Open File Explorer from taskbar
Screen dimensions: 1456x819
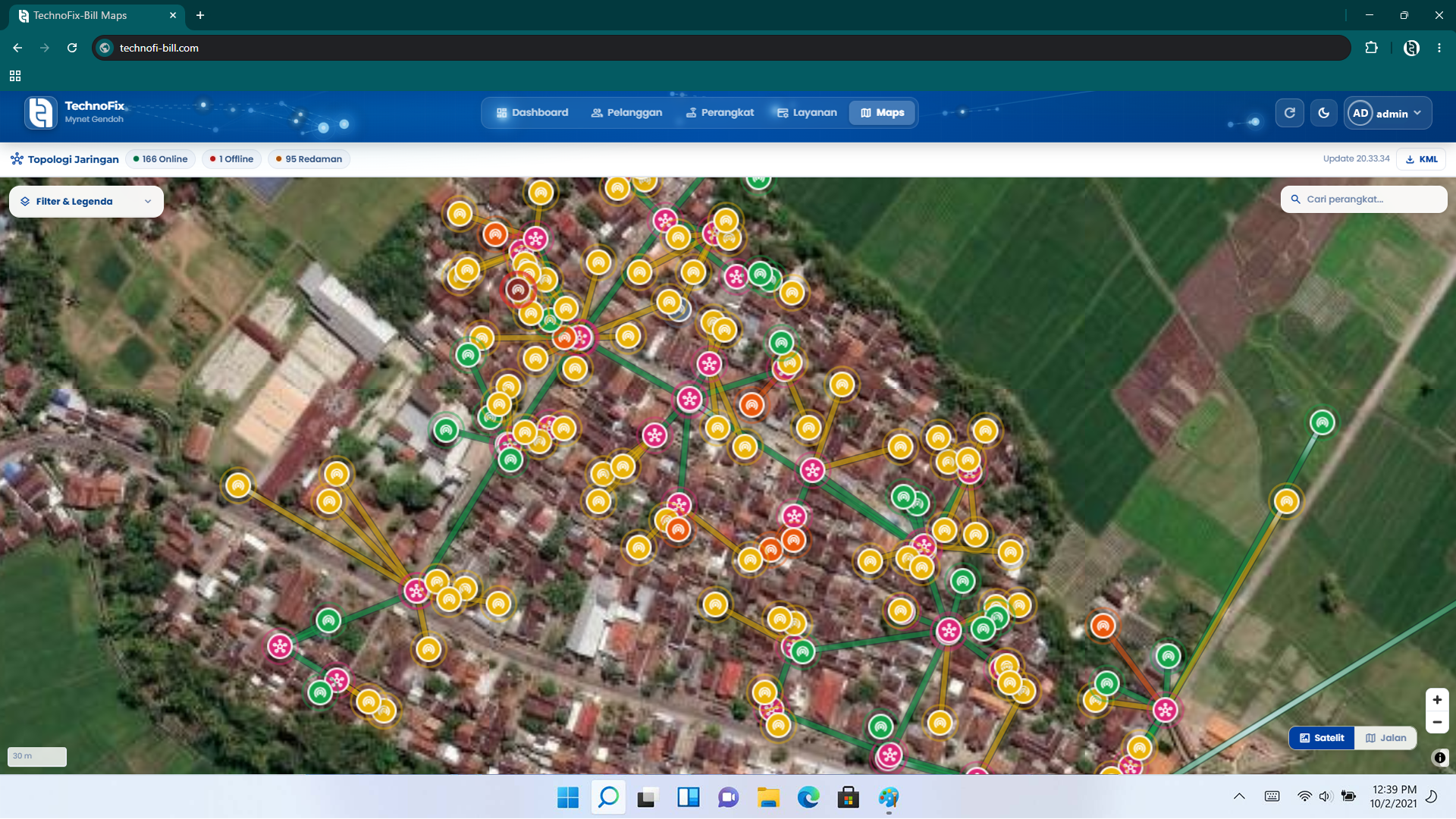click(768, 798)
